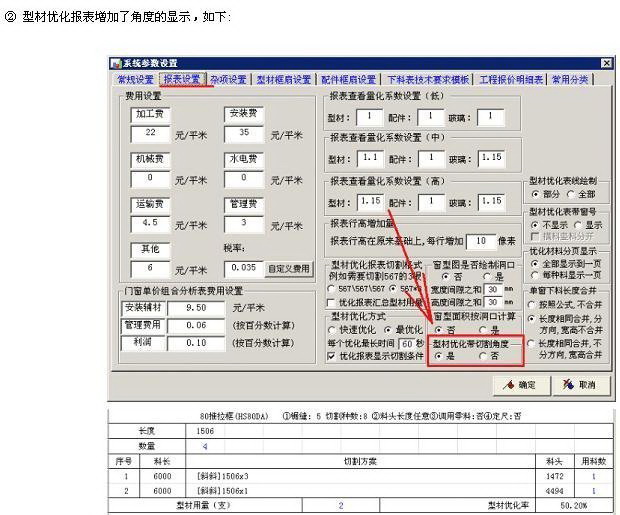Switch to the 常规设置 tab

(x=135, y=80)
